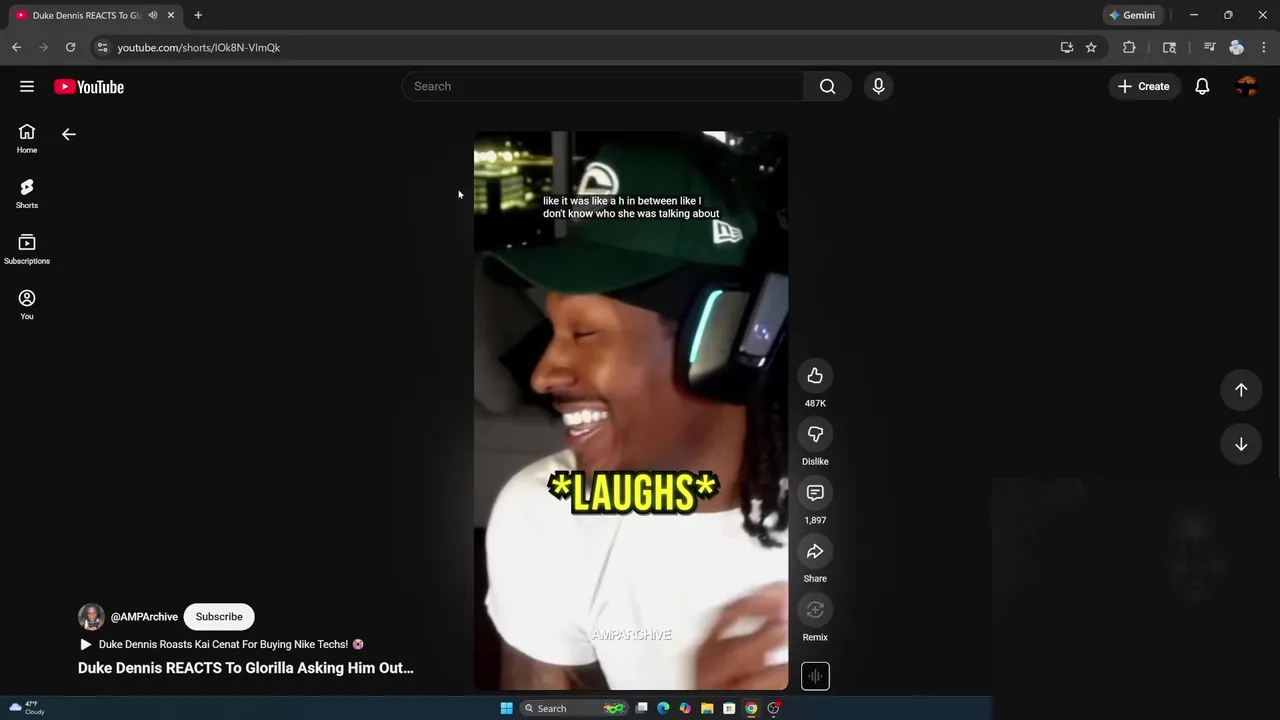Image resolution: width=1280 pixels, height=720 pixels.
Task: View site information in address bar
Action: [x=102, y=47]
